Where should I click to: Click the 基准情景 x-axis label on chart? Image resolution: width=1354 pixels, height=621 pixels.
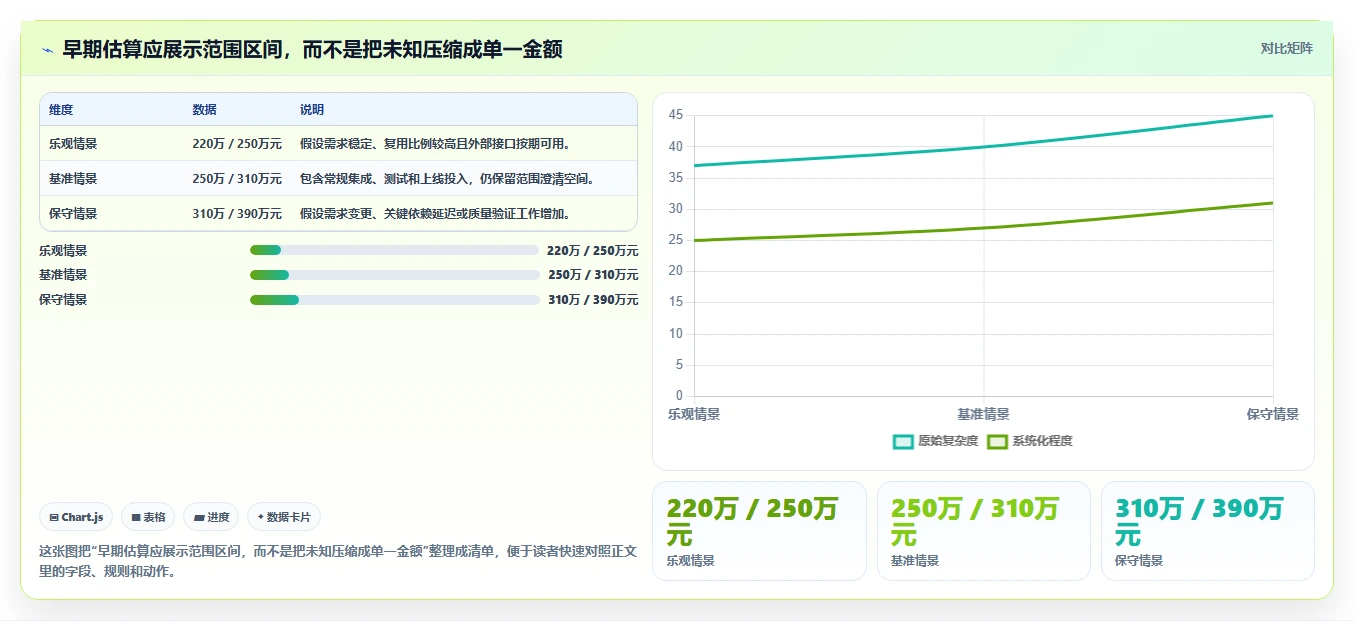[x=983, y=414]
